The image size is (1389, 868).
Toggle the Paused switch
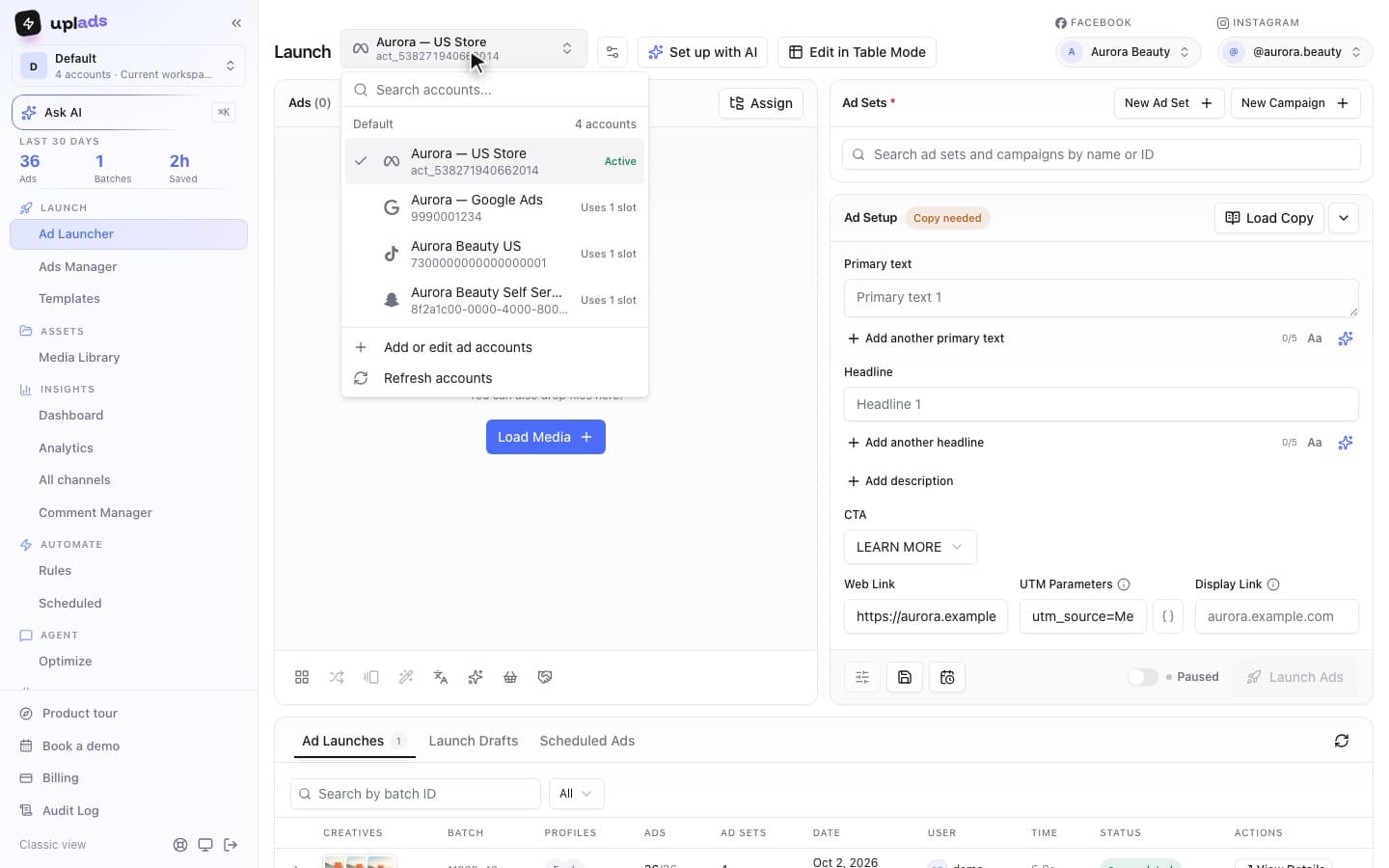click(1143, 677)
